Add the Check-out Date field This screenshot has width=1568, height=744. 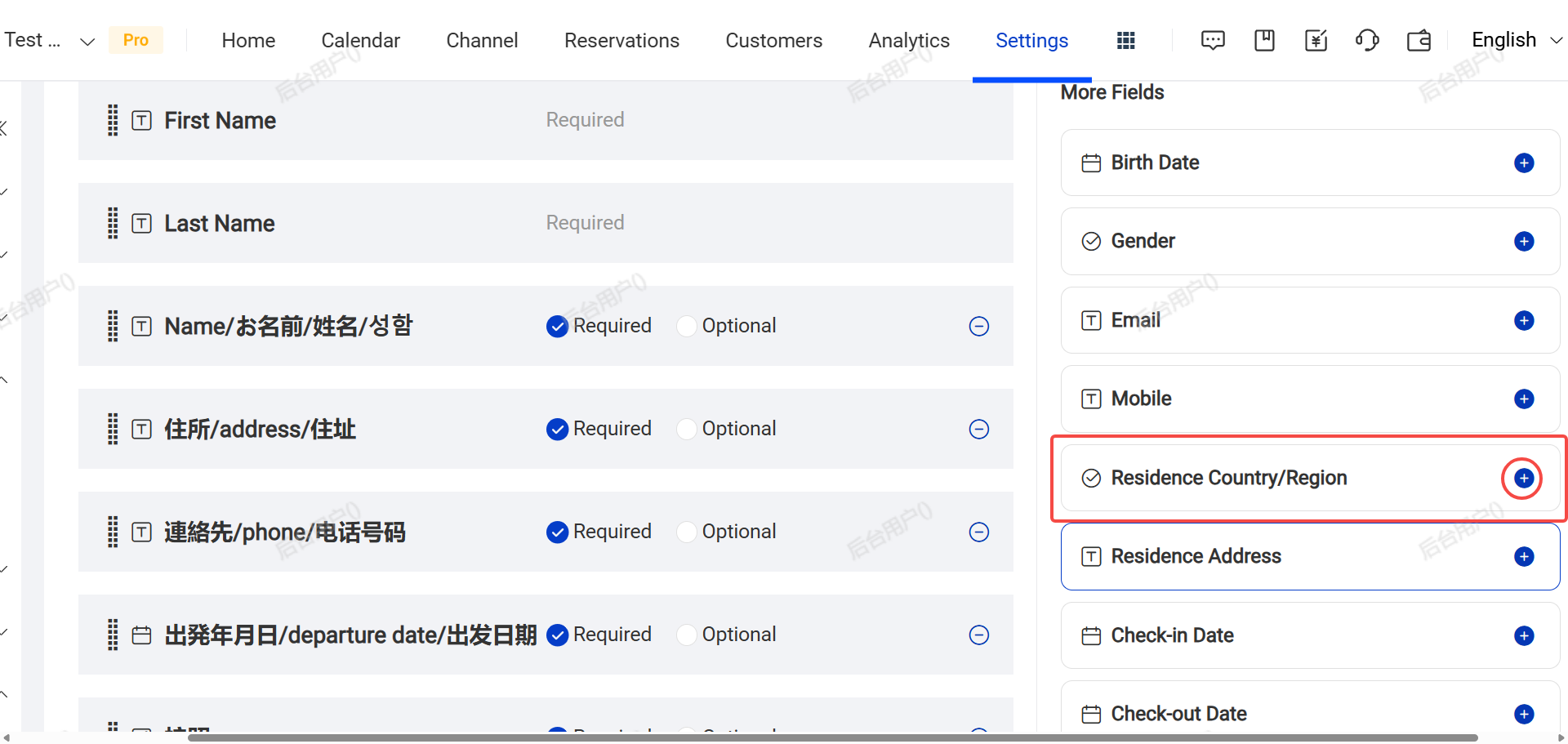(x=1524, y=714)
